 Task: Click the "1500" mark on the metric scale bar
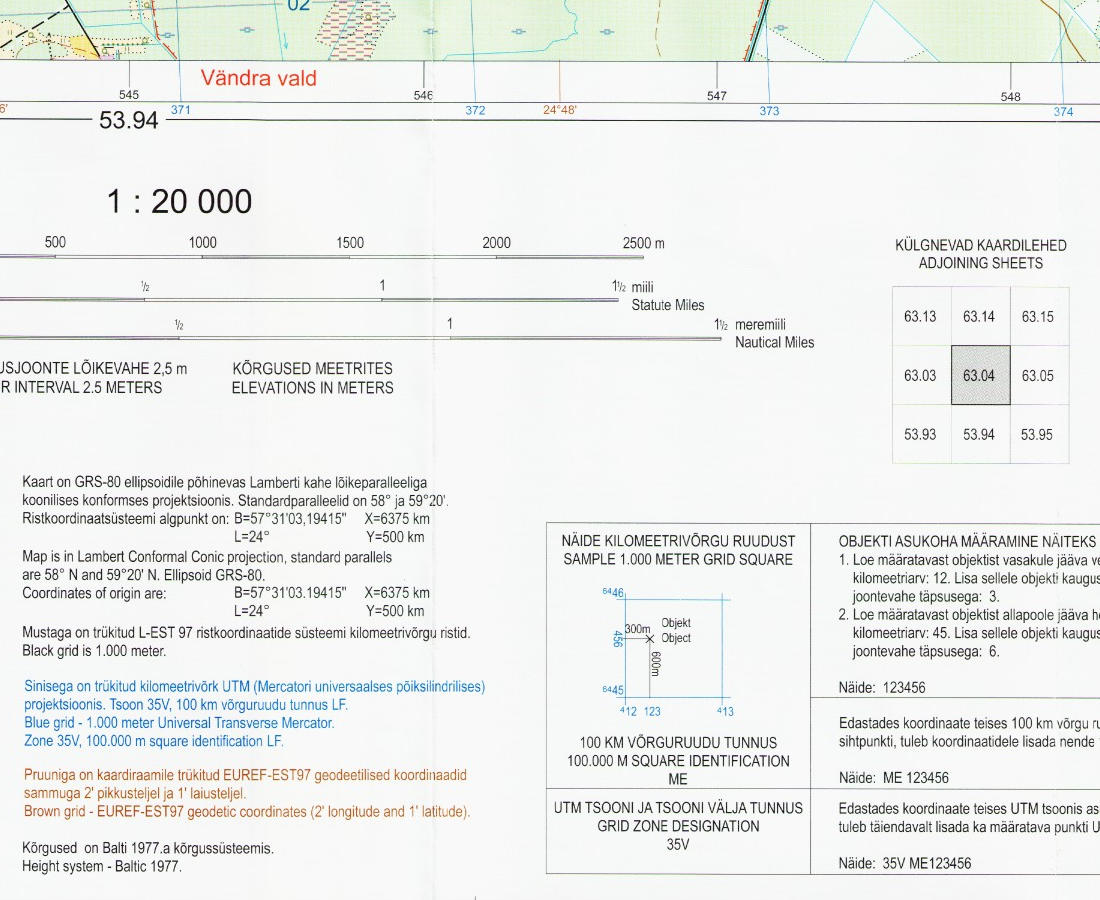point(349,243)
